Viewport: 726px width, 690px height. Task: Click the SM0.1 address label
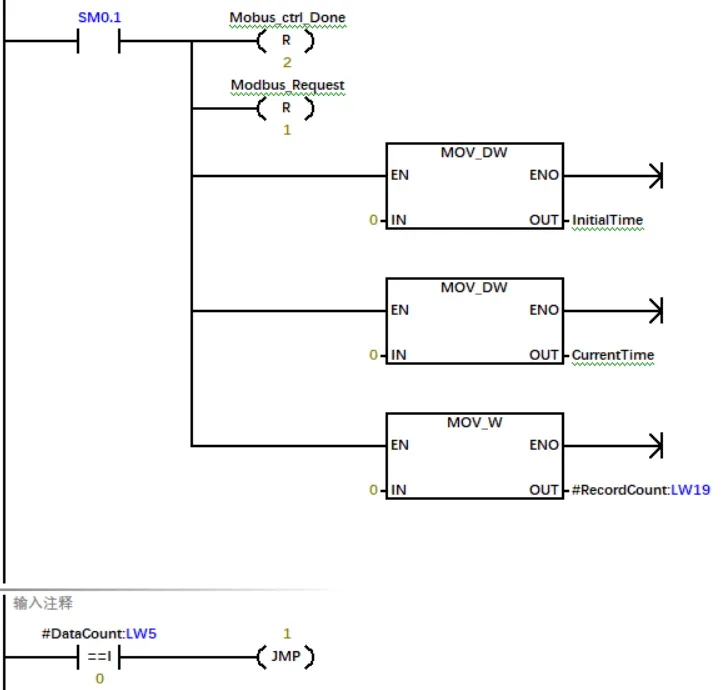pyautogui.click(x=99, y=18)
